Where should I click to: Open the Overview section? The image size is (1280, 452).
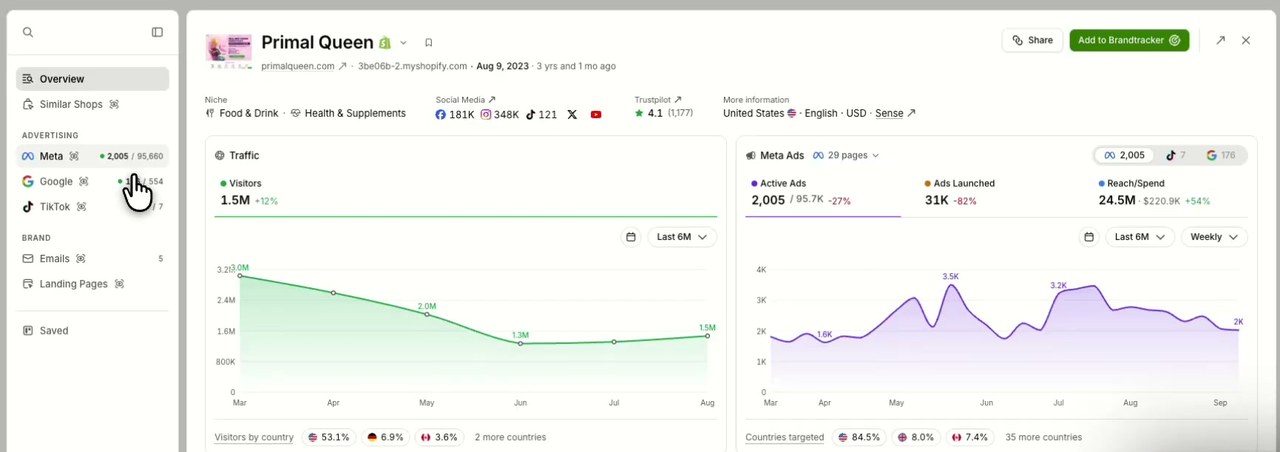tap(92, 79)
